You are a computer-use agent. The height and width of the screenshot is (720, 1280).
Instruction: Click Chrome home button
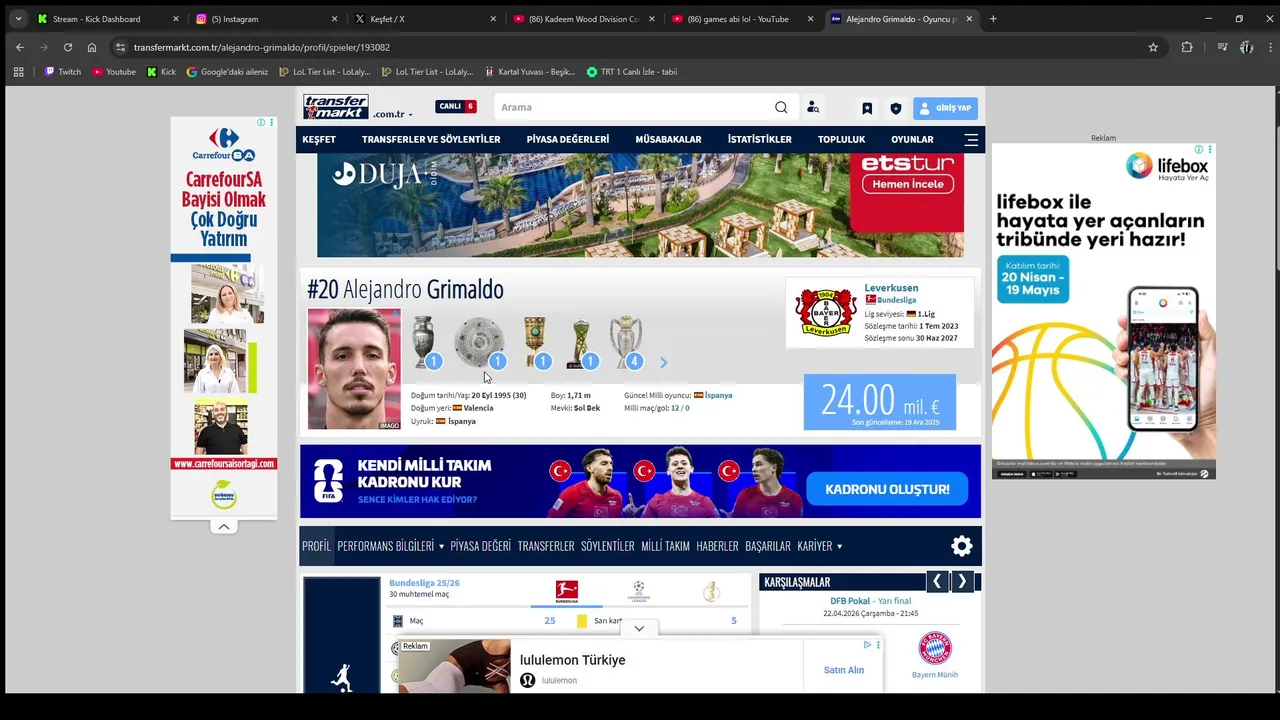click(92, 47)
